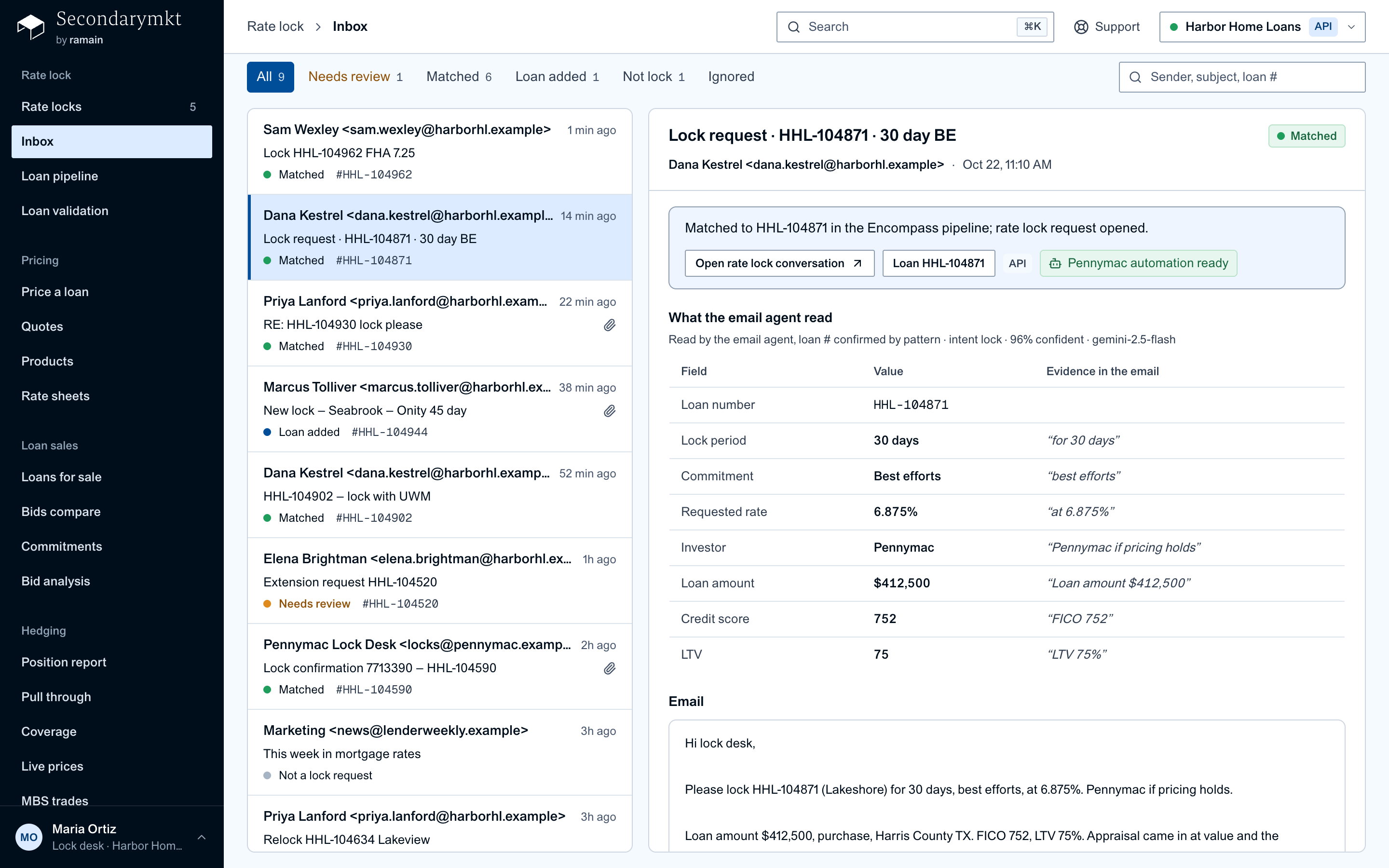Click the Support link
1389x868 pixels.
(x=1106, y=27)
